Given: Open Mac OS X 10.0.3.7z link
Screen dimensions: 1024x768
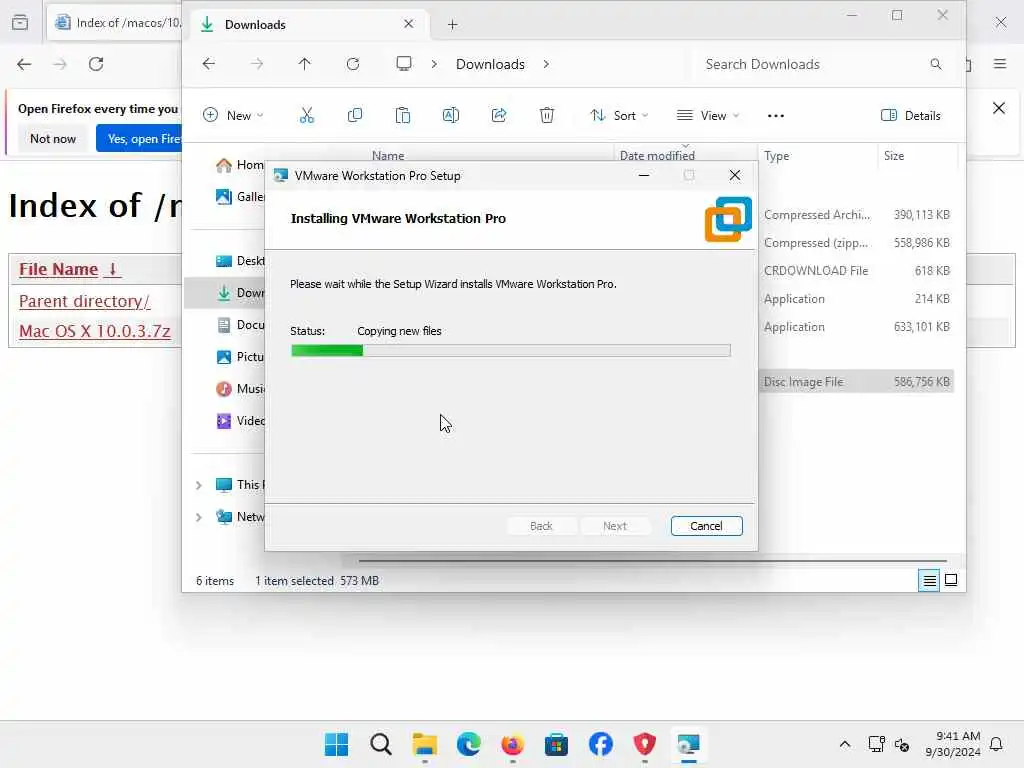Looking at the screenshot, I should pos(95,331).
